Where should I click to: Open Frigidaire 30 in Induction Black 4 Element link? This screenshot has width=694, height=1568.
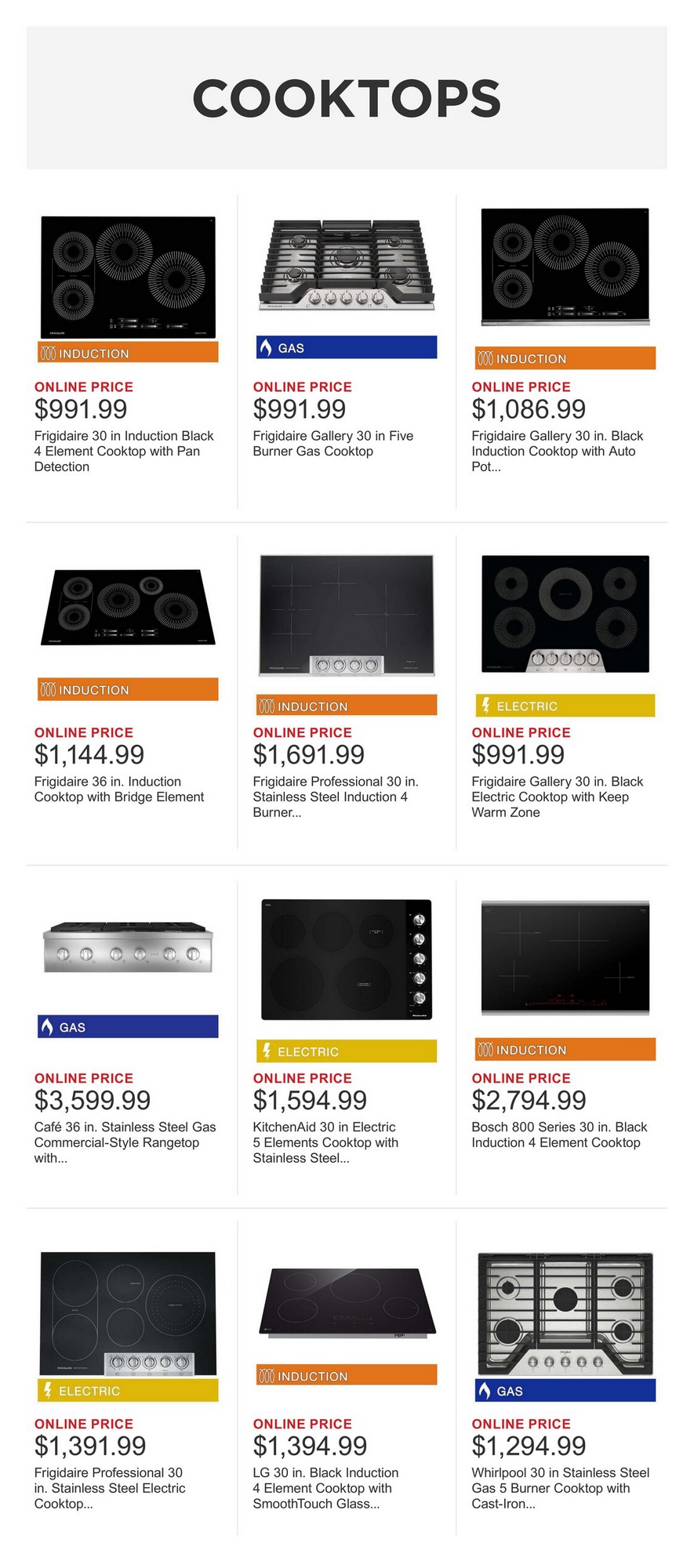click(124, 451)
